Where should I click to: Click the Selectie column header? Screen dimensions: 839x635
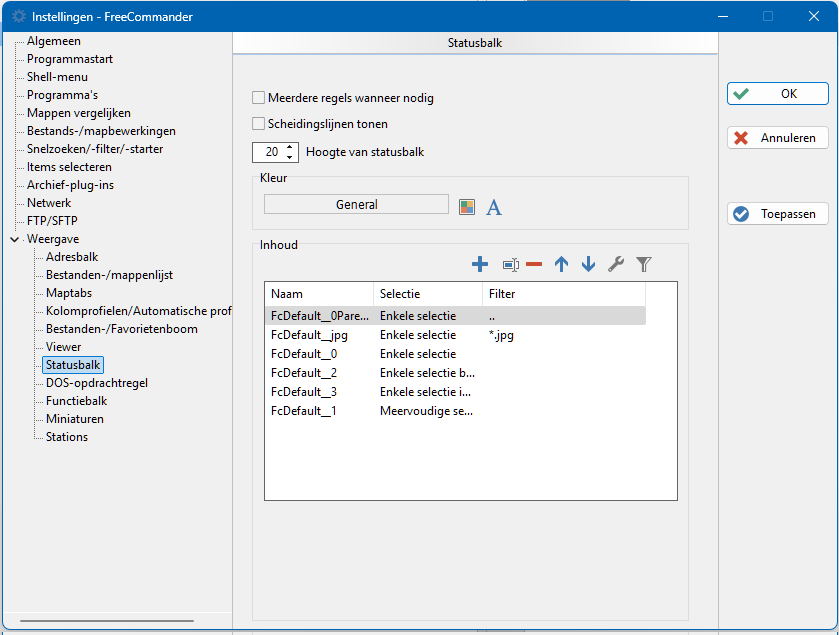pyautogui.click(x=428, y=294)
